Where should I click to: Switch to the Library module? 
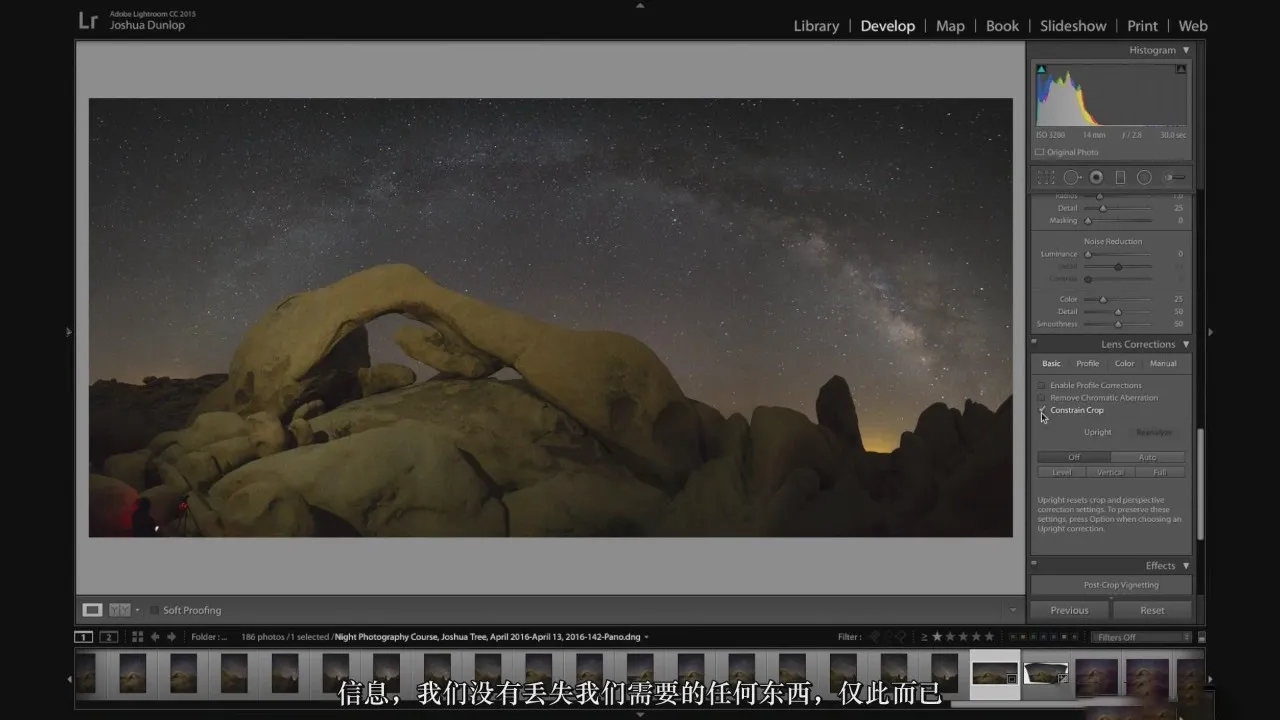point(816,26)
